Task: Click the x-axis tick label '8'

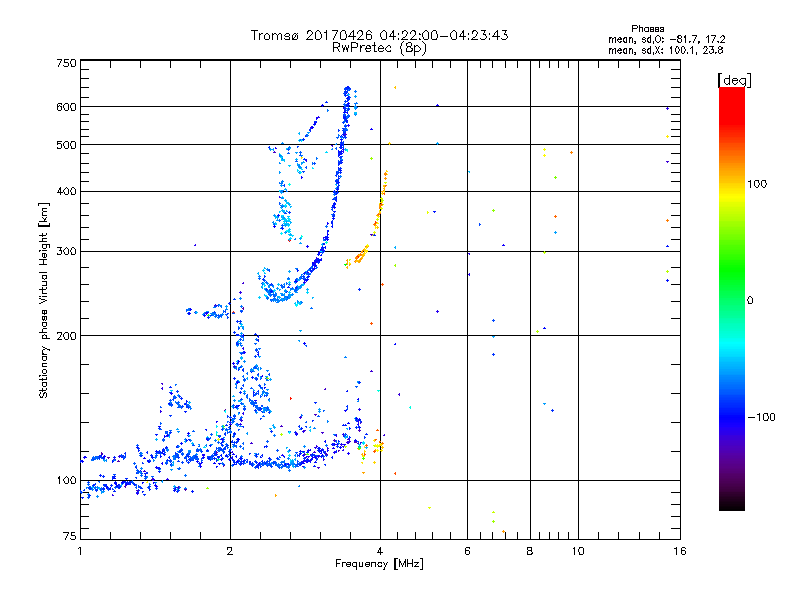Action: coord(530,551)
